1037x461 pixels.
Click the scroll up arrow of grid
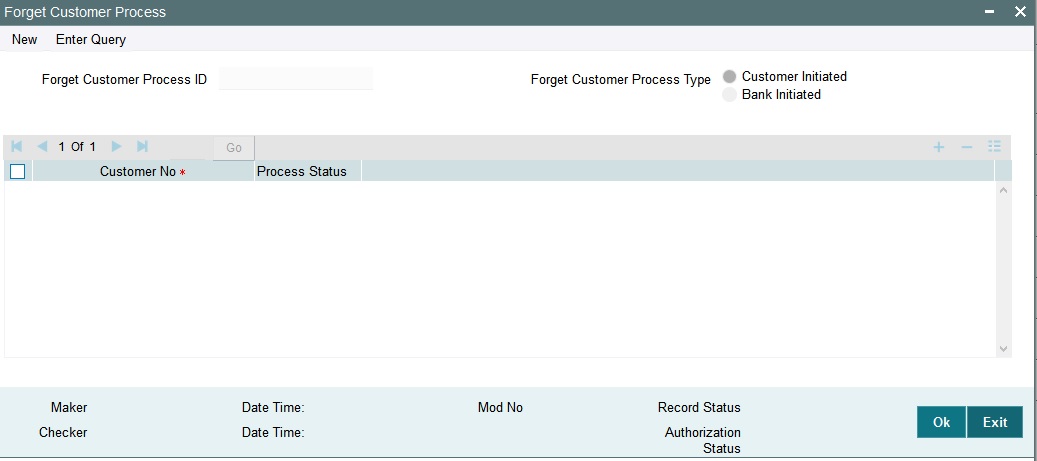click(x=1003, y=190)
